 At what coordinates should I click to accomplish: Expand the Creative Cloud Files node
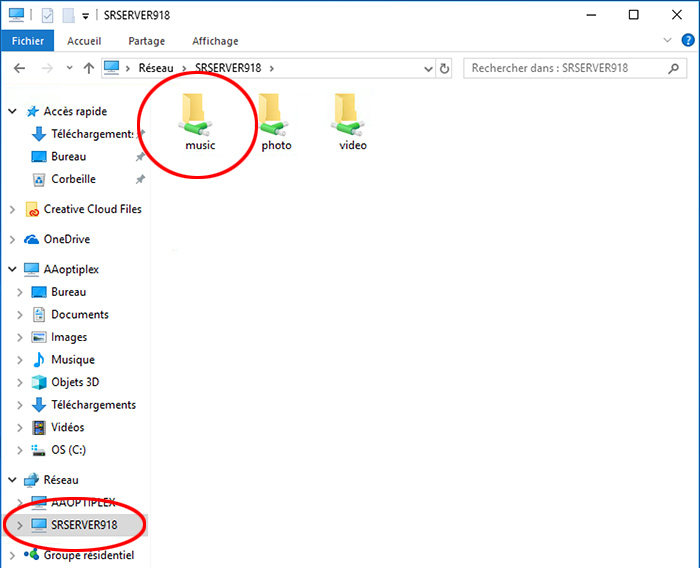[12, 209]
